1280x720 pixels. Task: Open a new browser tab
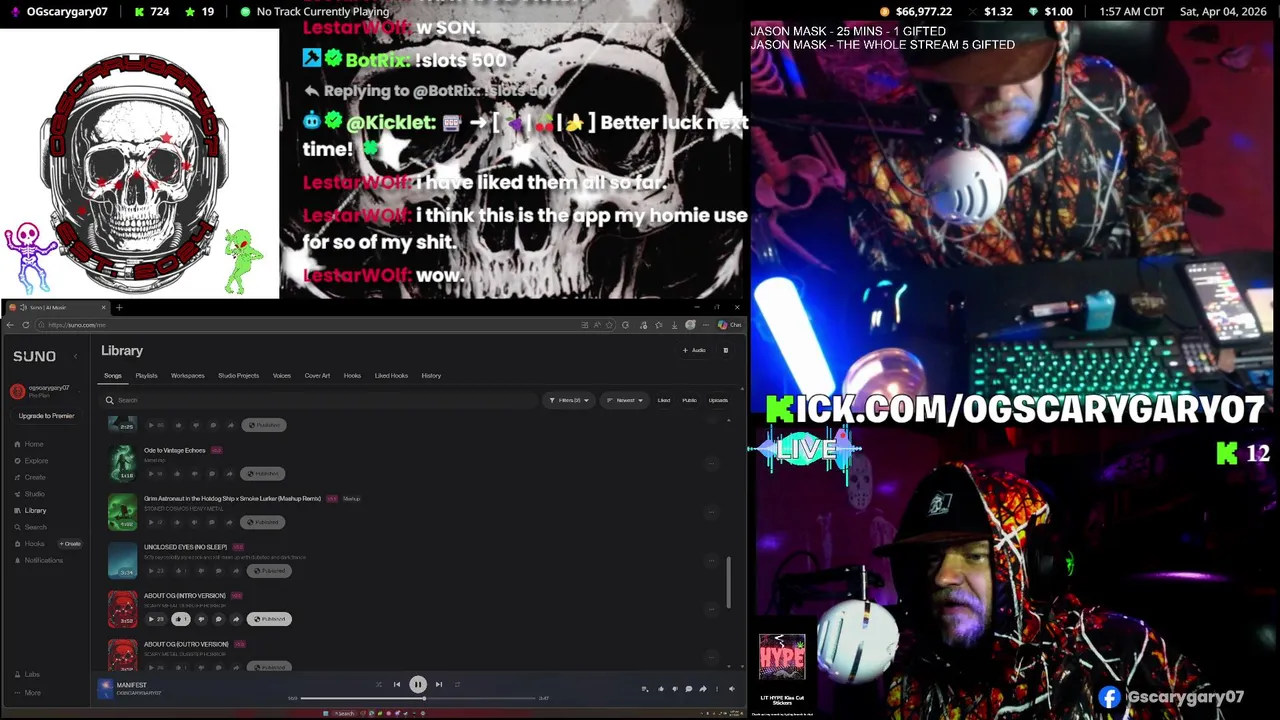click(118, 308)
